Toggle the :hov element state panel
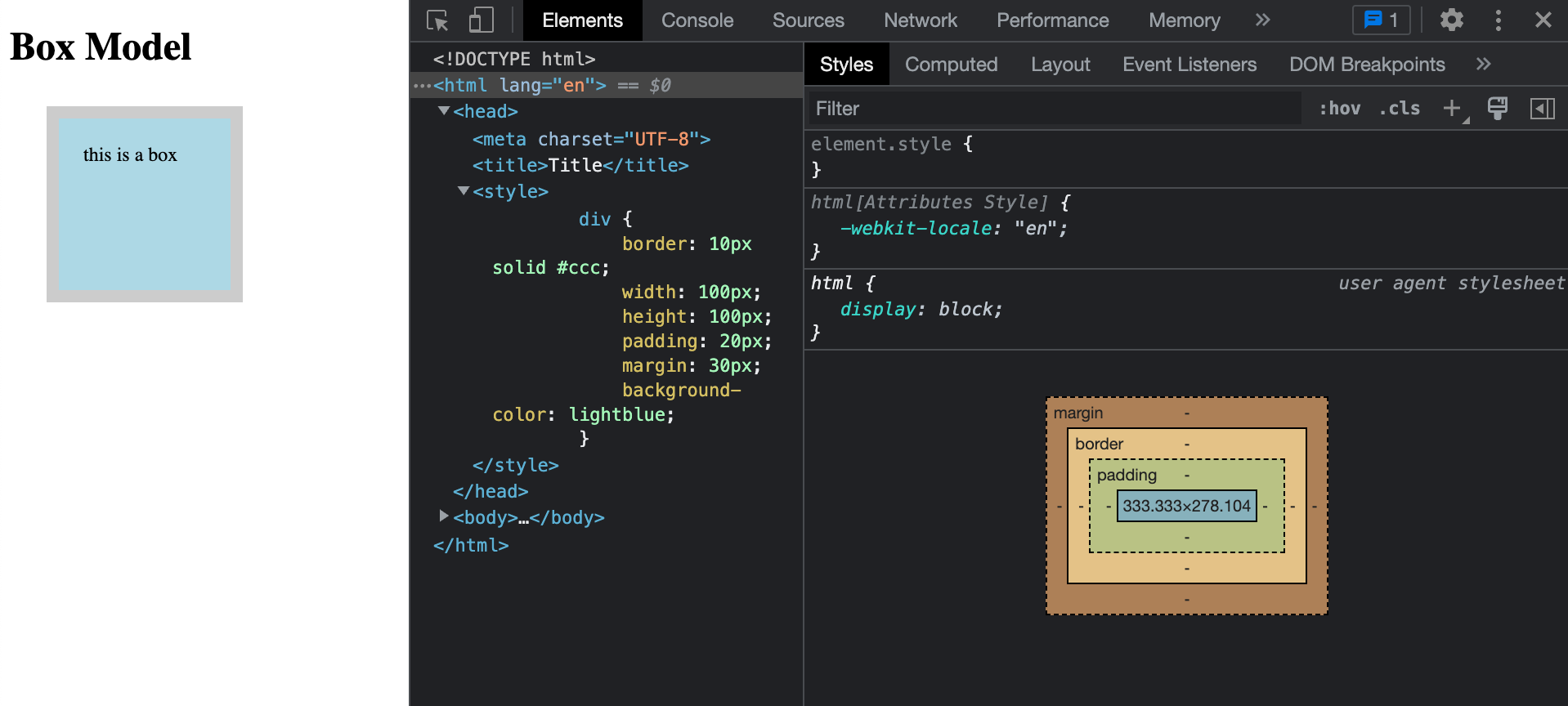 (1340, 108)
